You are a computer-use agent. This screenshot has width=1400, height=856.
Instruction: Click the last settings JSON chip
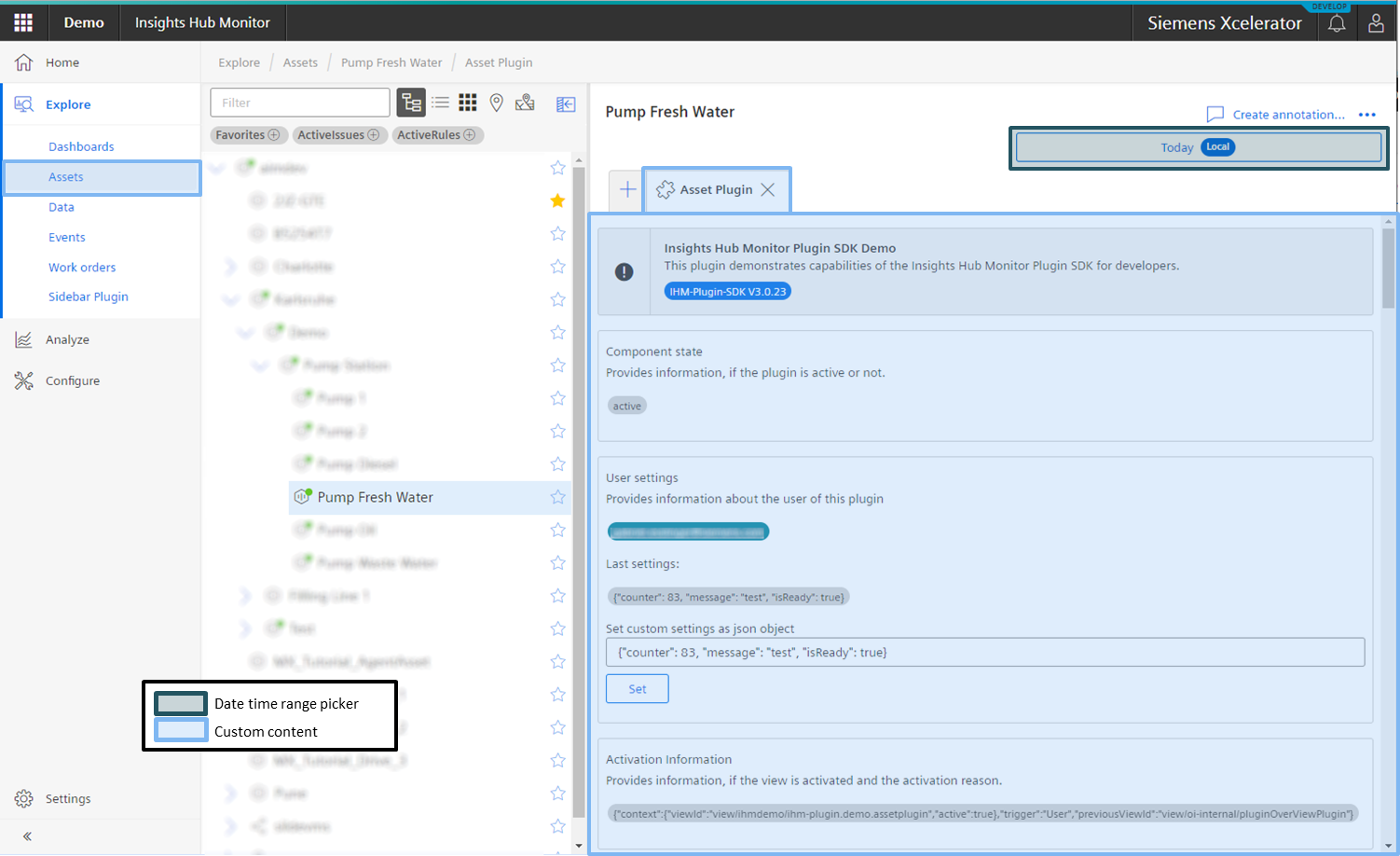click(x=729, y=597)
